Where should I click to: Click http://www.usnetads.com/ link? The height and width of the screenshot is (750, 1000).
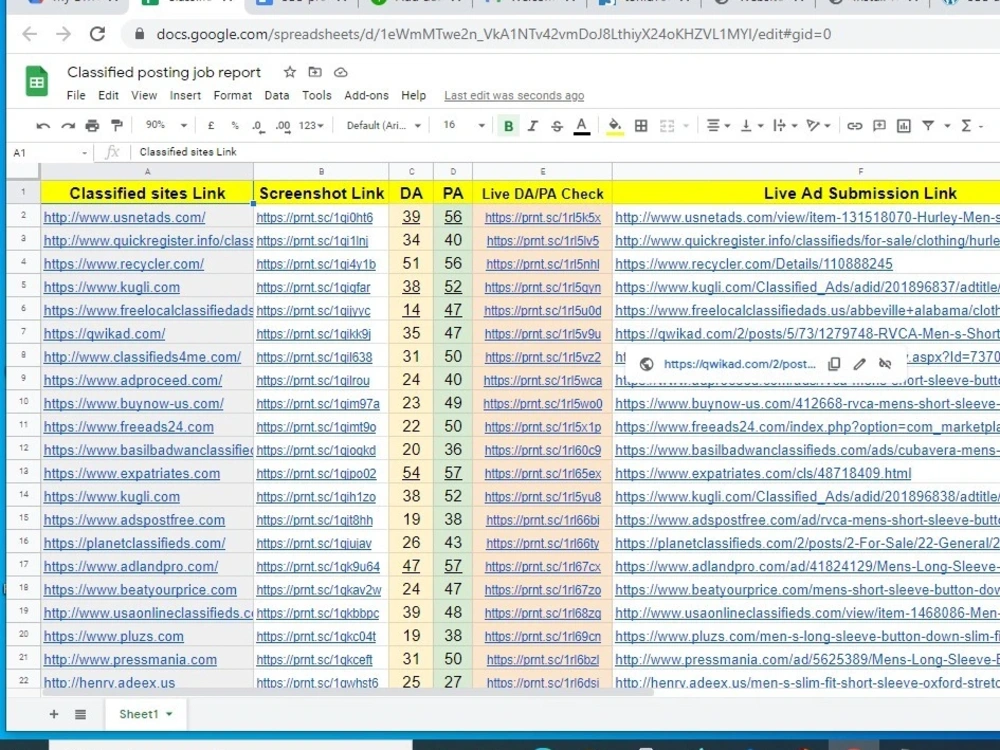(124, 217)
